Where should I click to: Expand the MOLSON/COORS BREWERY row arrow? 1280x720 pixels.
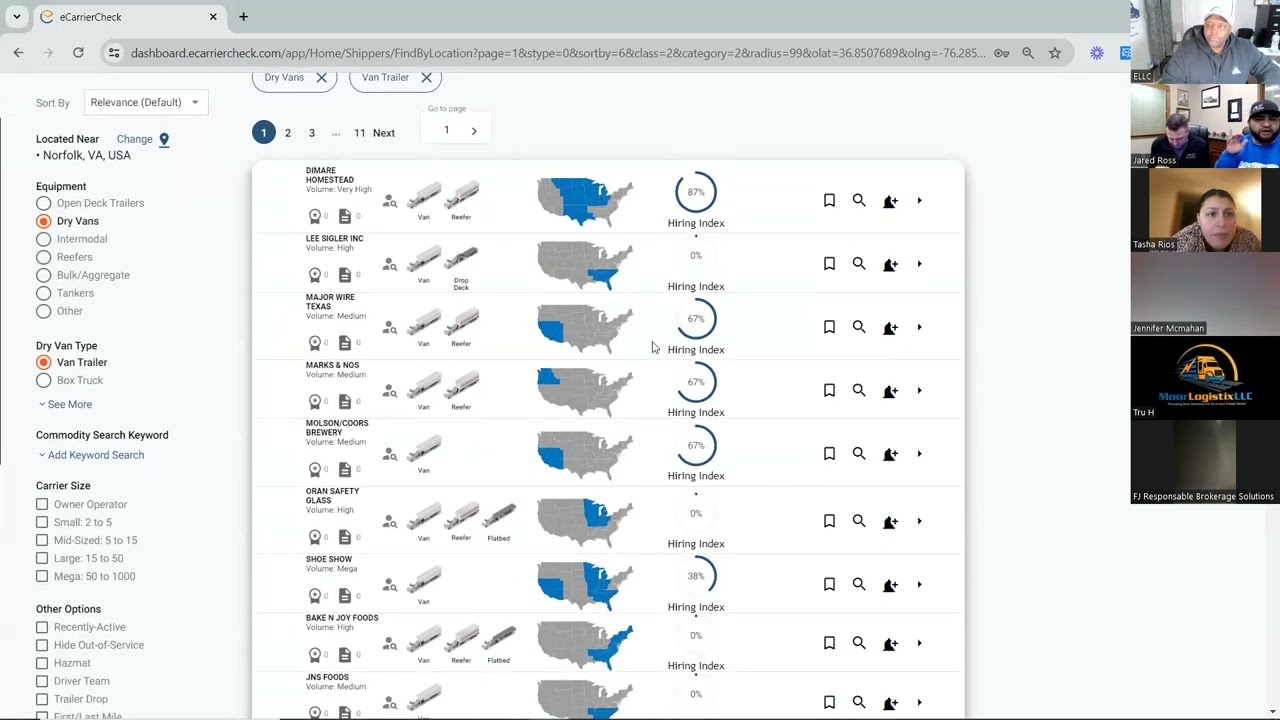pos(919,454)
